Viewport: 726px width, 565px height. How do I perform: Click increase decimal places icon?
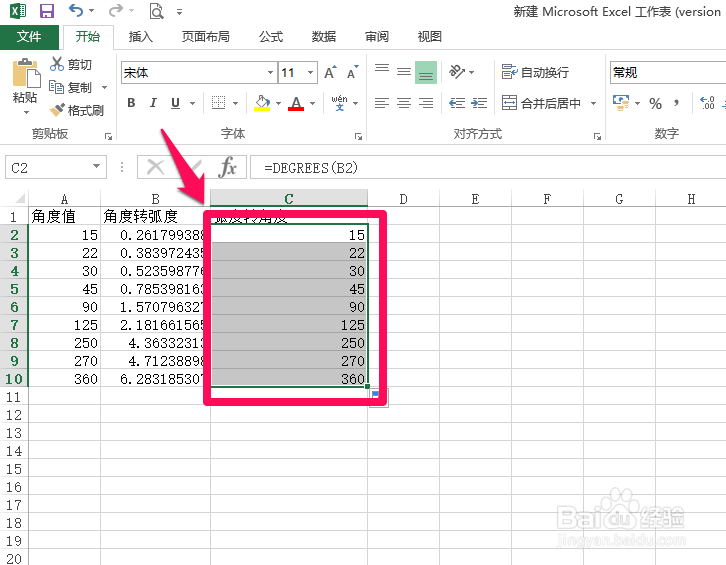coord(707,103)
